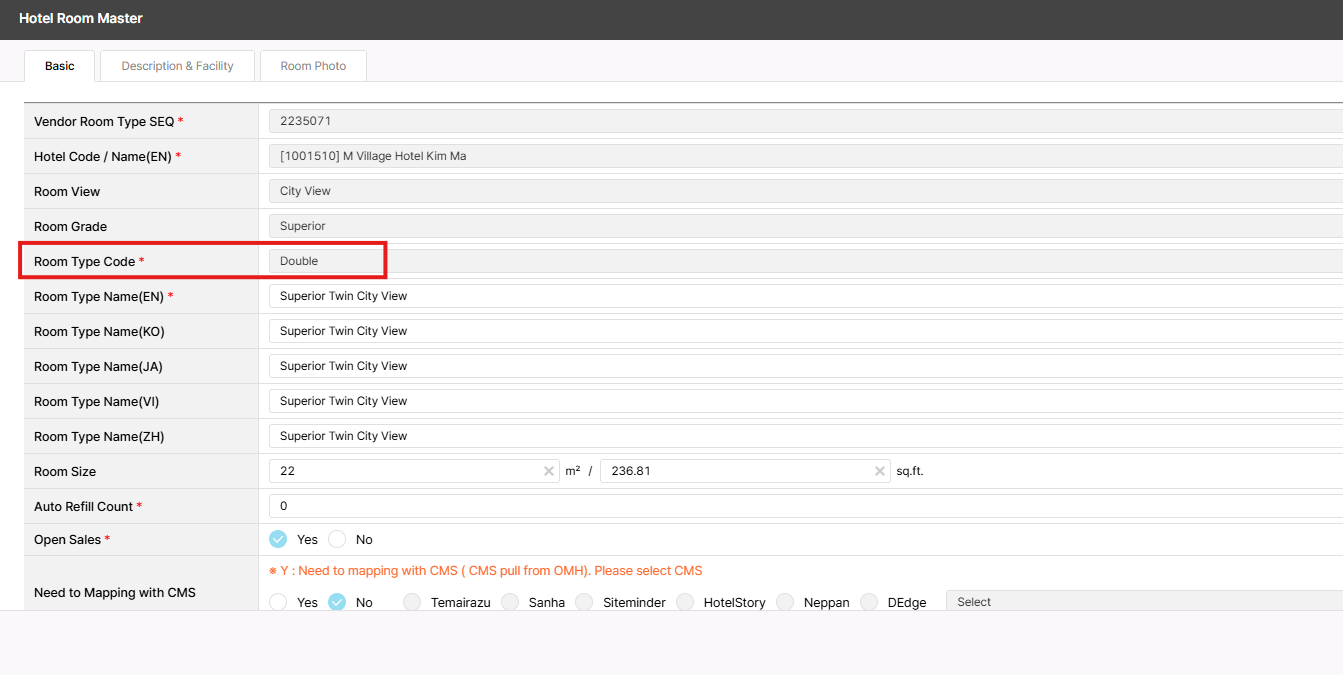The image size is (1343, 675).
Task: Select the Temairazu CMS option
Action: click(412, 602)
